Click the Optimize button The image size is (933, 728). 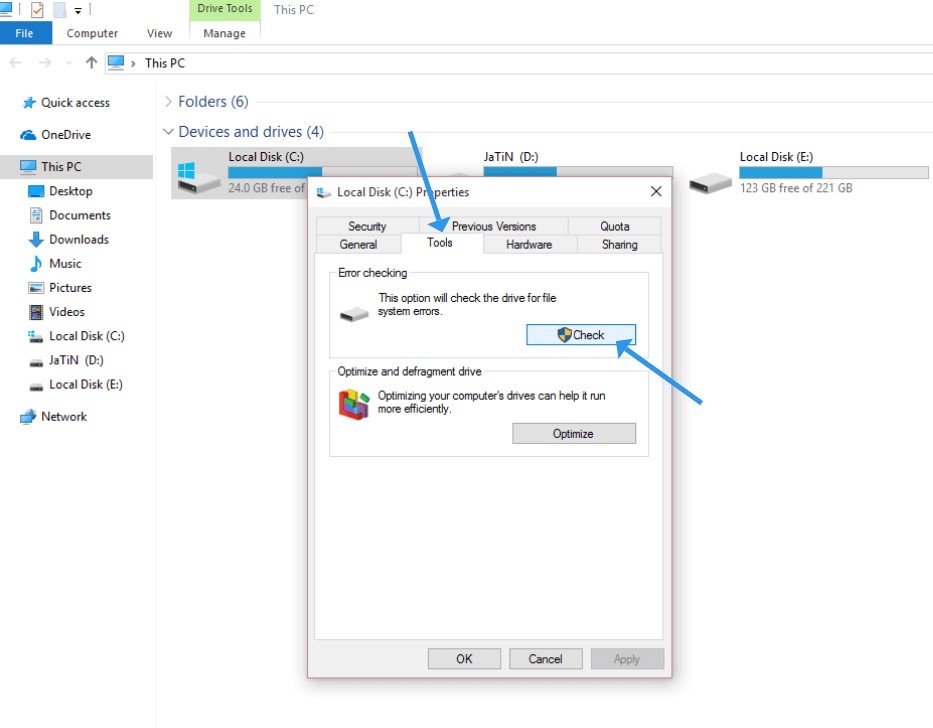[x=574, y=433]
